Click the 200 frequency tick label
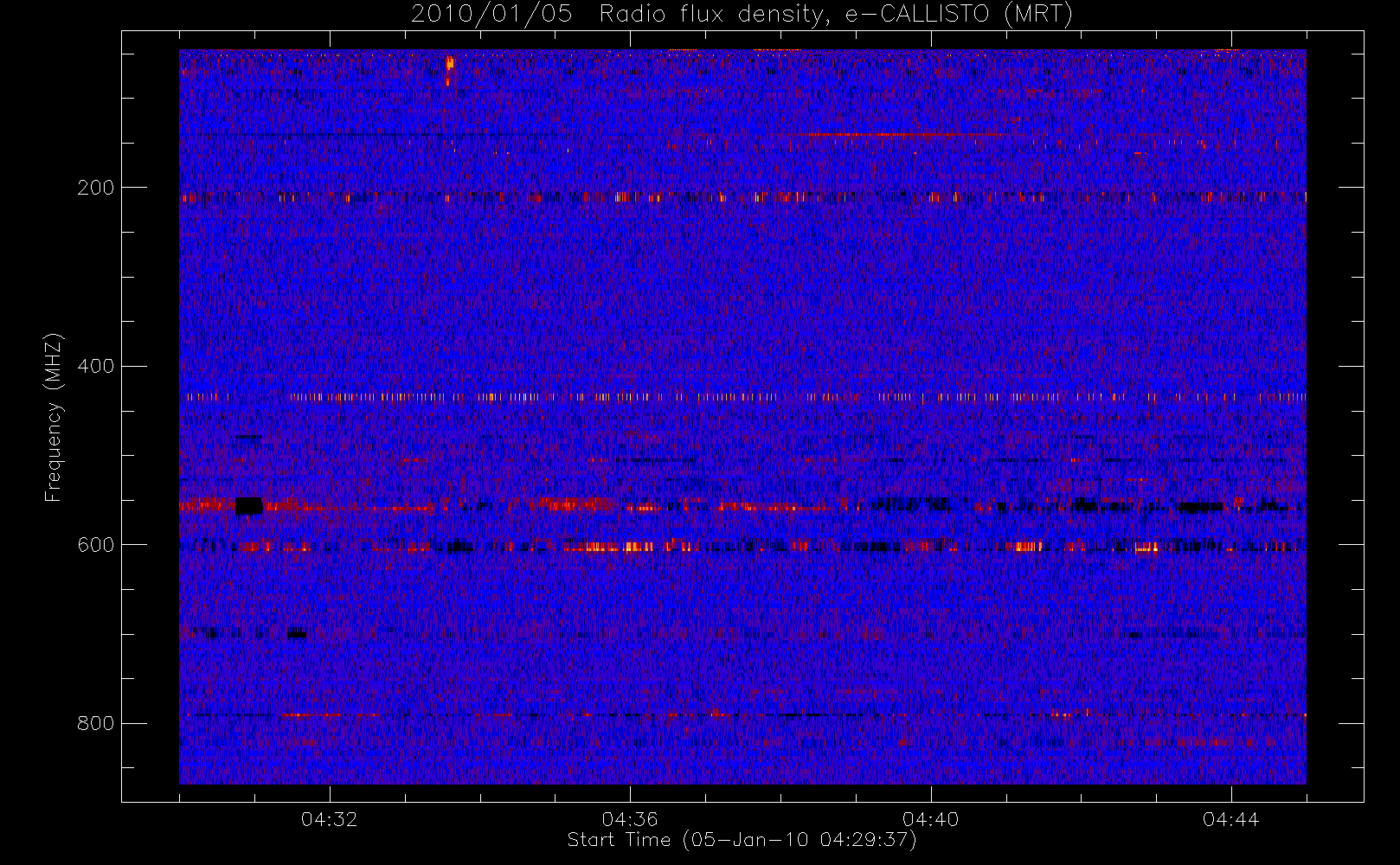Viewport: 1400px width, 865px height. [x=95, y=188]
